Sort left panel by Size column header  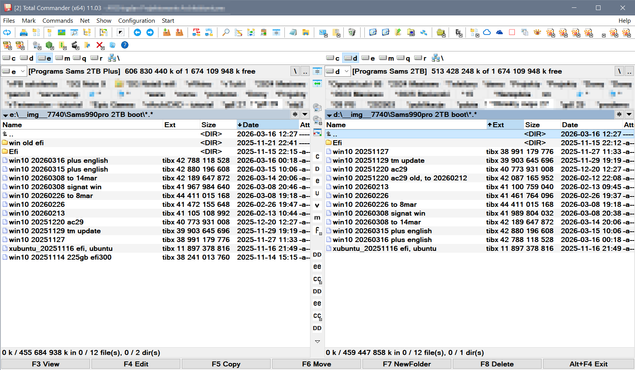tap(218, 125)
